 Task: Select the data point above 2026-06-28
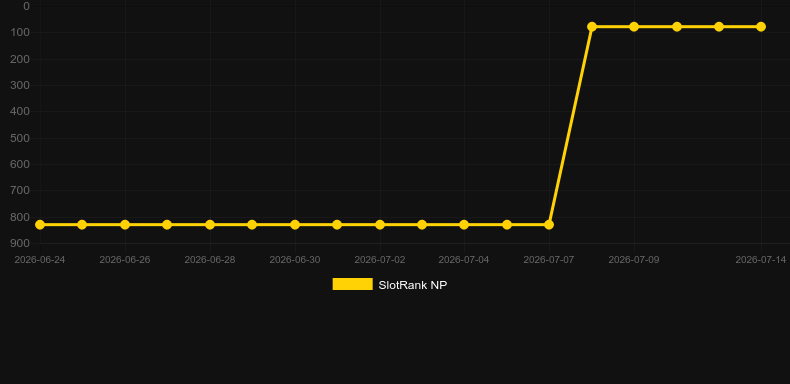[210, 224]
